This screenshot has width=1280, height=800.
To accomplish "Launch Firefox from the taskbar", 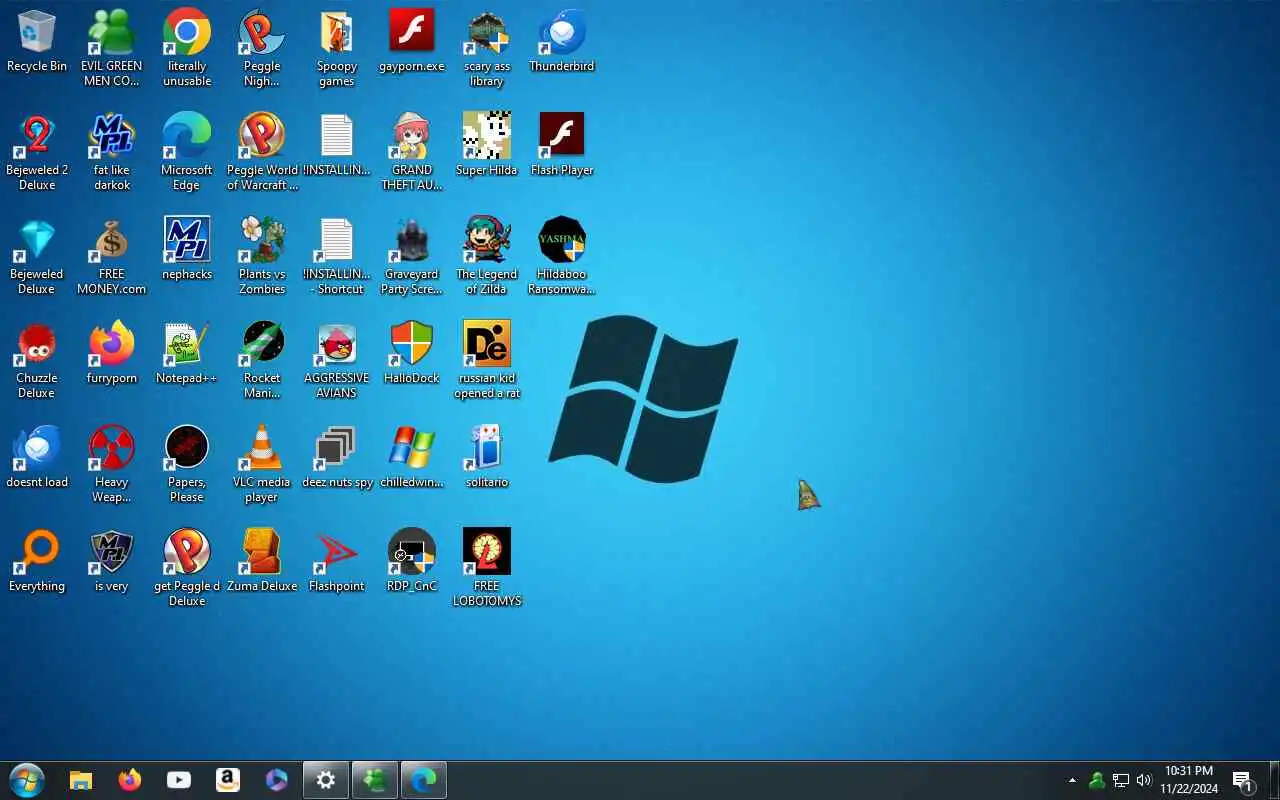I will pyautogui.click(x=130, y=780).
